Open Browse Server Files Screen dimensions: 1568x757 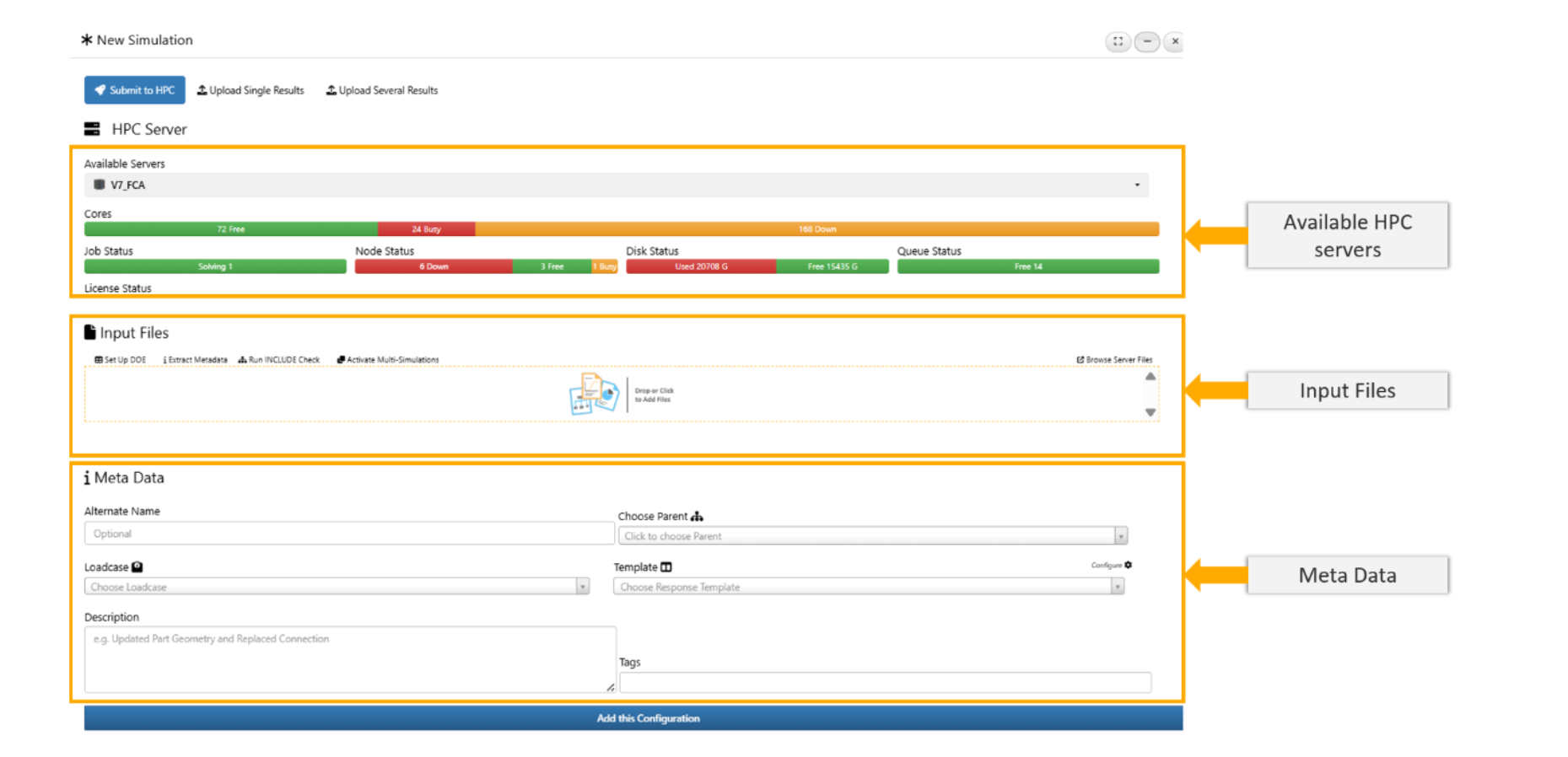(x=1113, y=360)
